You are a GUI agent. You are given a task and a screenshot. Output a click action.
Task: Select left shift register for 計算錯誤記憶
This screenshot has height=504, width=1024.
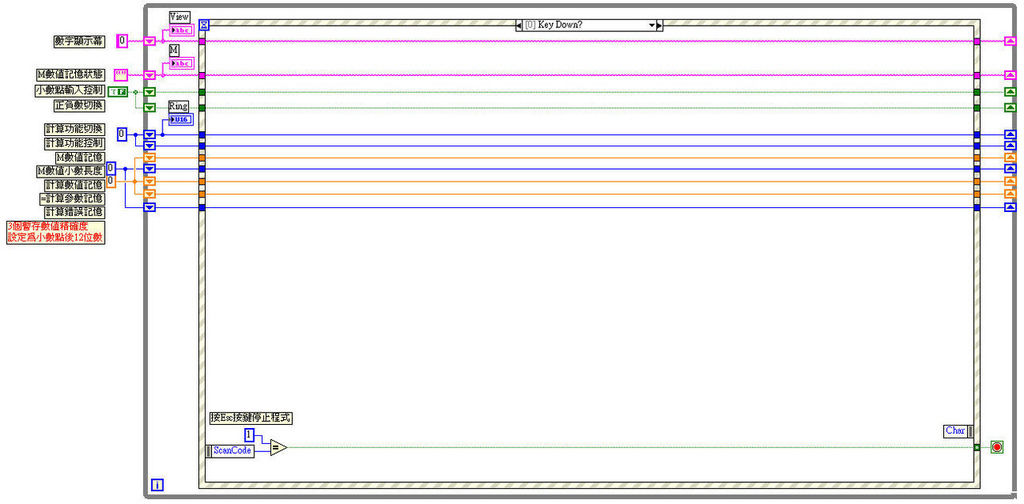click(150, 208)
